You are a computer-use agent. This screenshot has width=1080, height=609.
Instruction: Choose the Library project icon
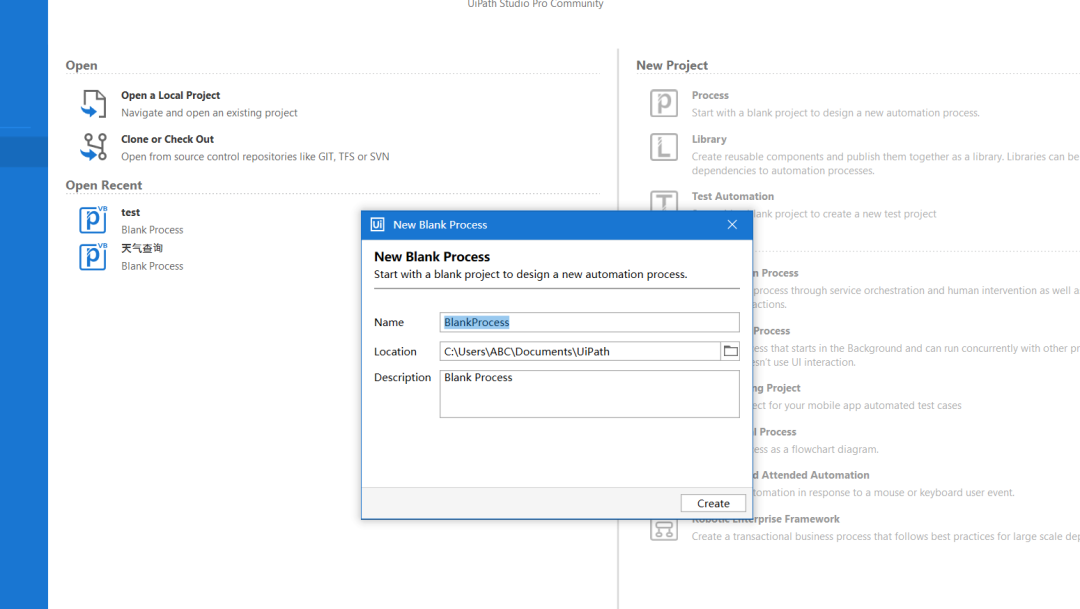664,147
